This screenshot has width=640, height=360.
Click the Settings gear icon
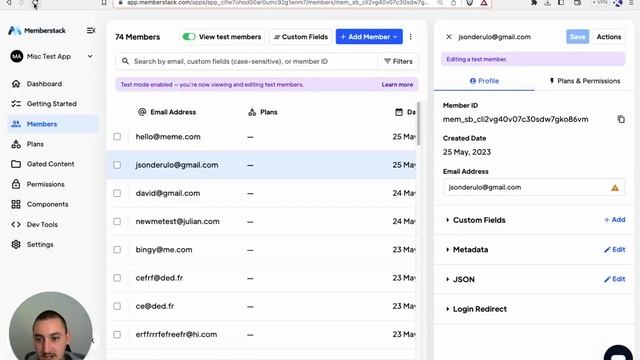pos(16,244)
